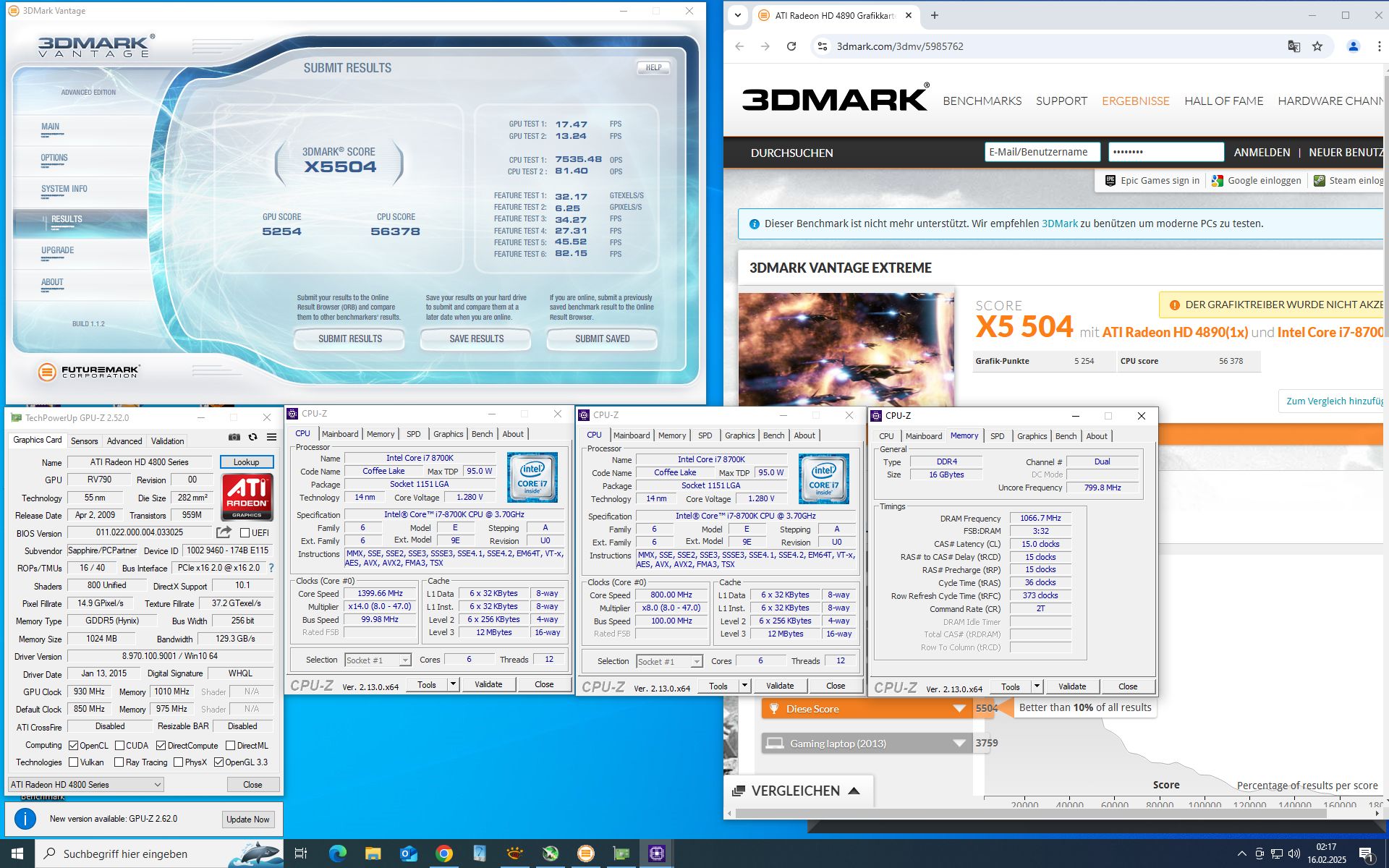Click Chrome back arrow
1389x868 pixels.
pos(739,46)
